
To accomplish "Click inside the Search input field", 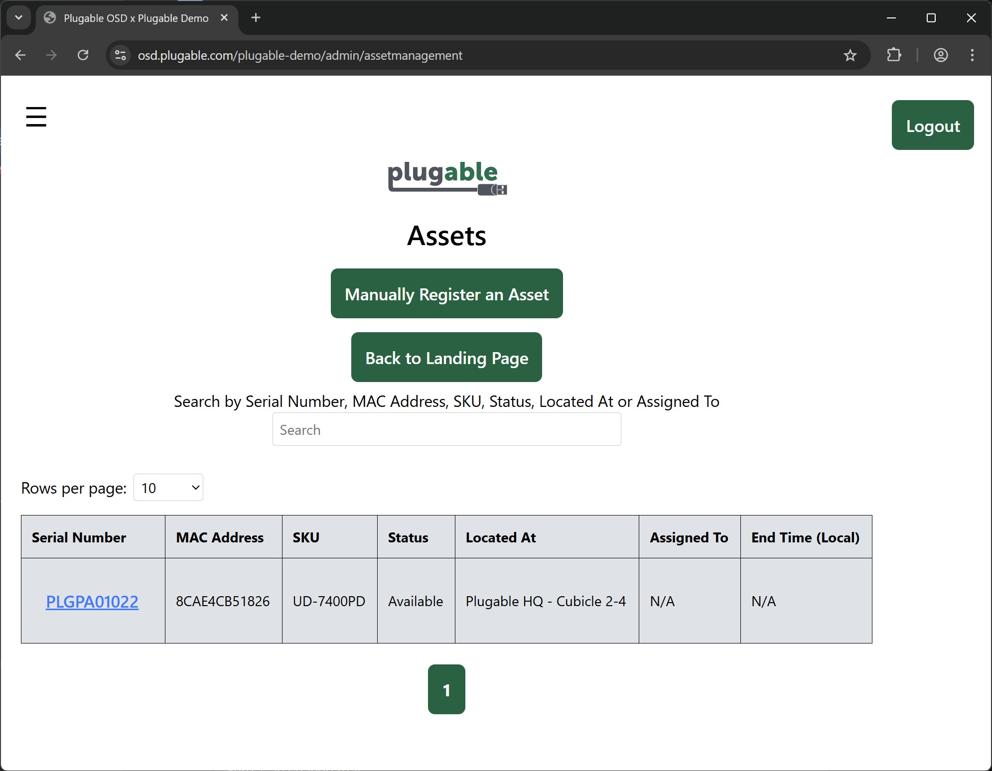I will point(446,429).
